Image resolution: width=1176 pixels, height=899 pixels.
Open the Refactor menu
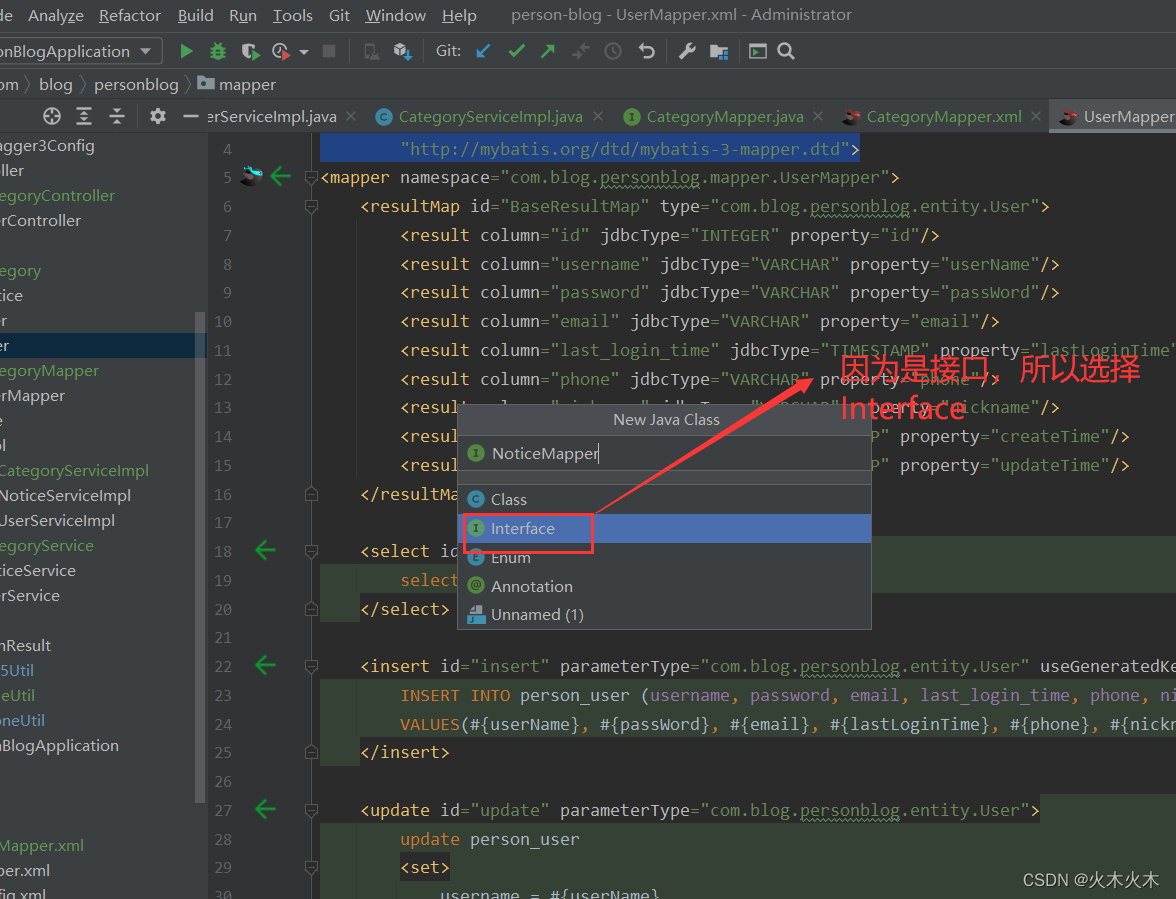tap(130, 15)
